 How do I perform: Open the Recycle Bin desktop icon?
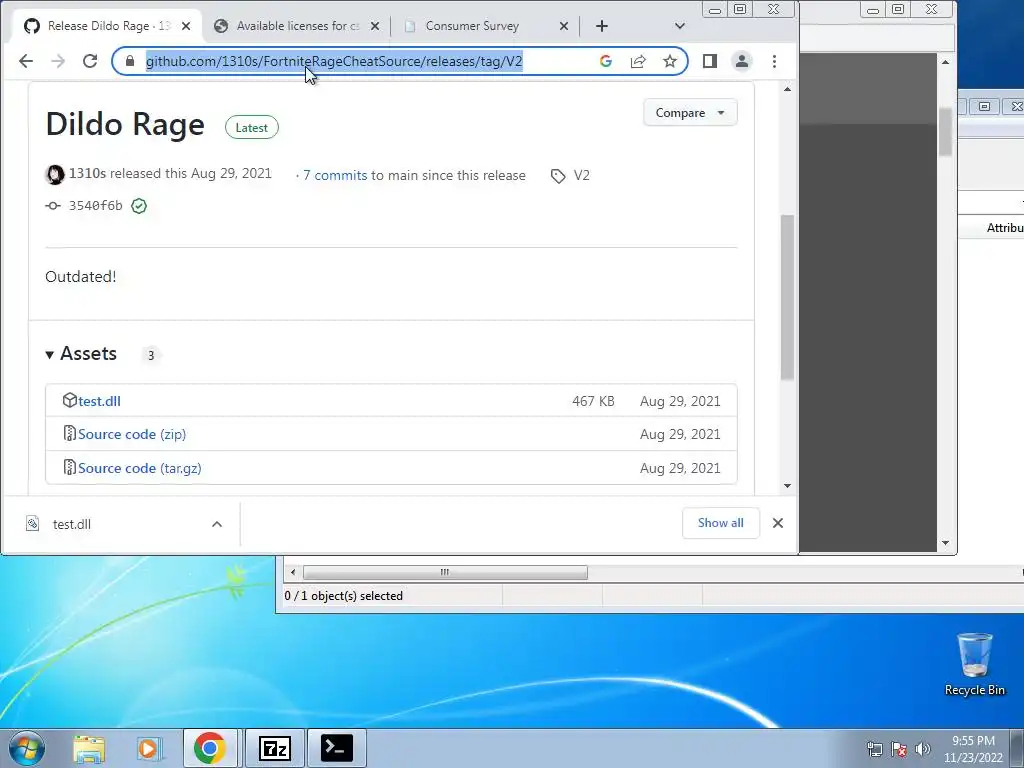coord(974,664)
